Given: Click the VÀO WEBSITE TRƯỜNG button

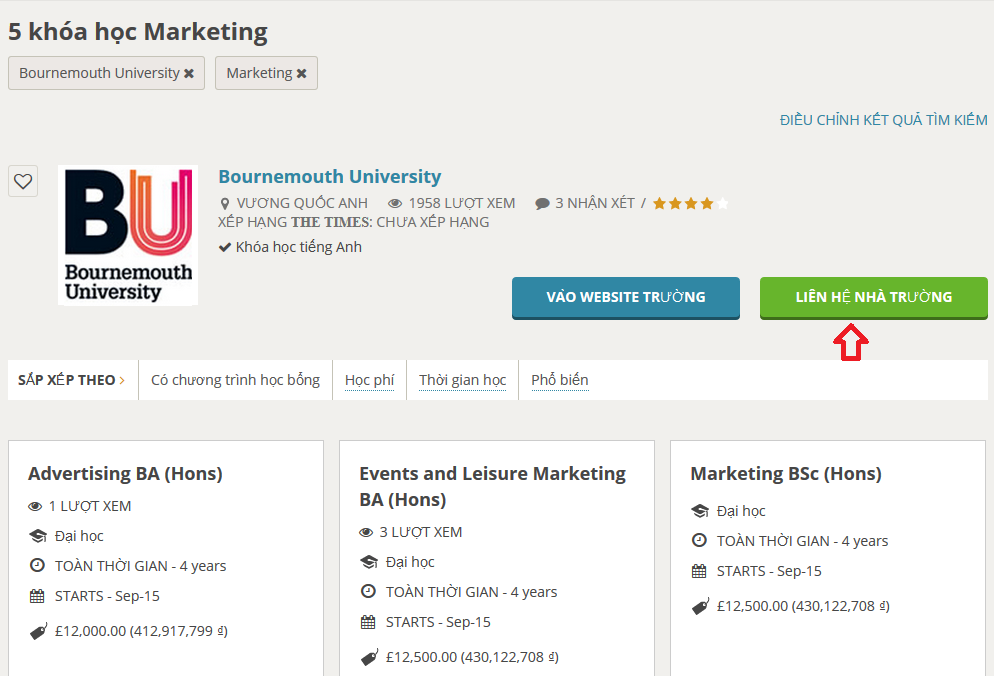Looking at the screenshot, I should 626,297.
